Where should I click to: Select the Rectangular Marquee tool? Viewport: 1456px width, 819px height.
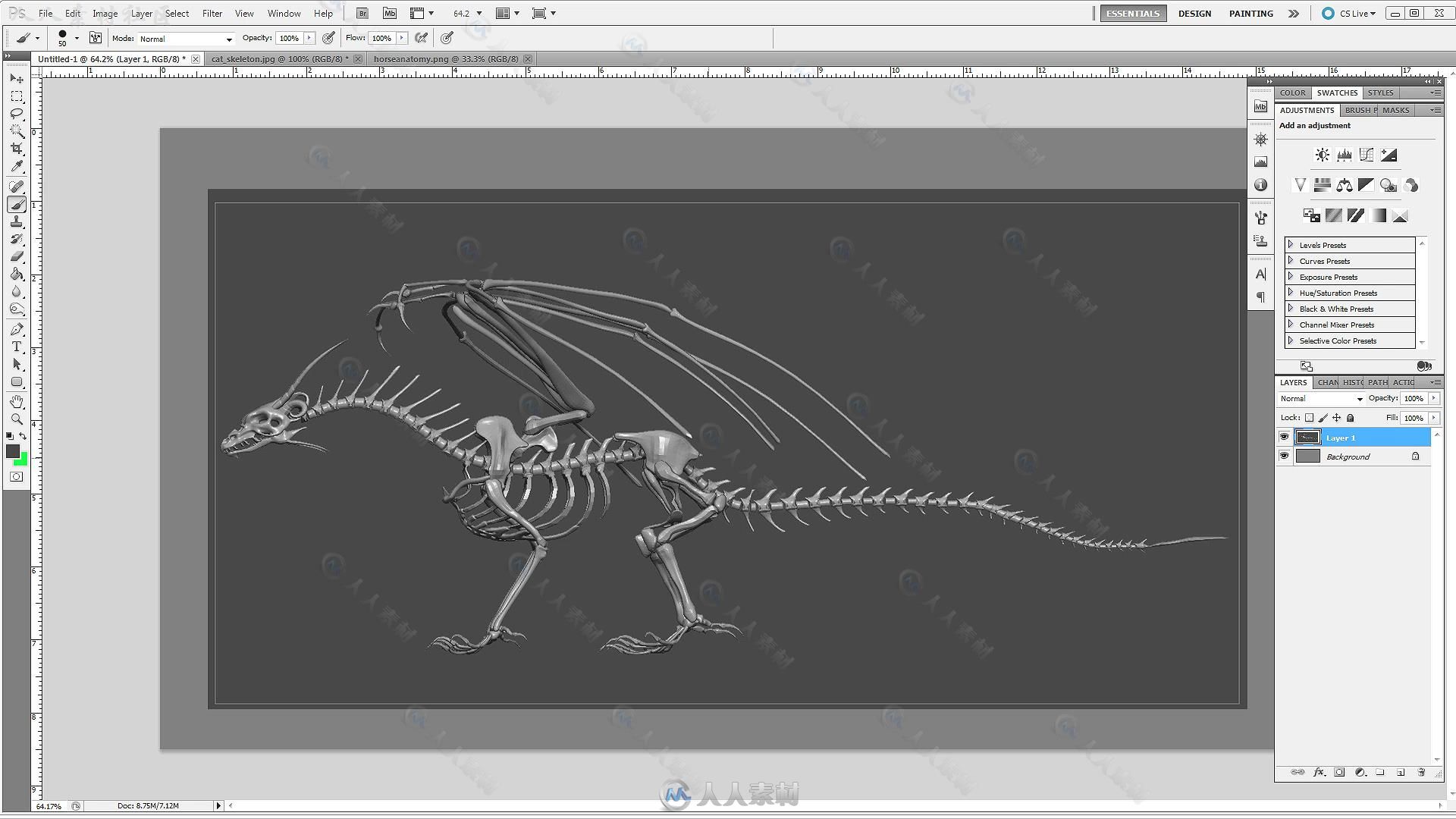point(17,96)
